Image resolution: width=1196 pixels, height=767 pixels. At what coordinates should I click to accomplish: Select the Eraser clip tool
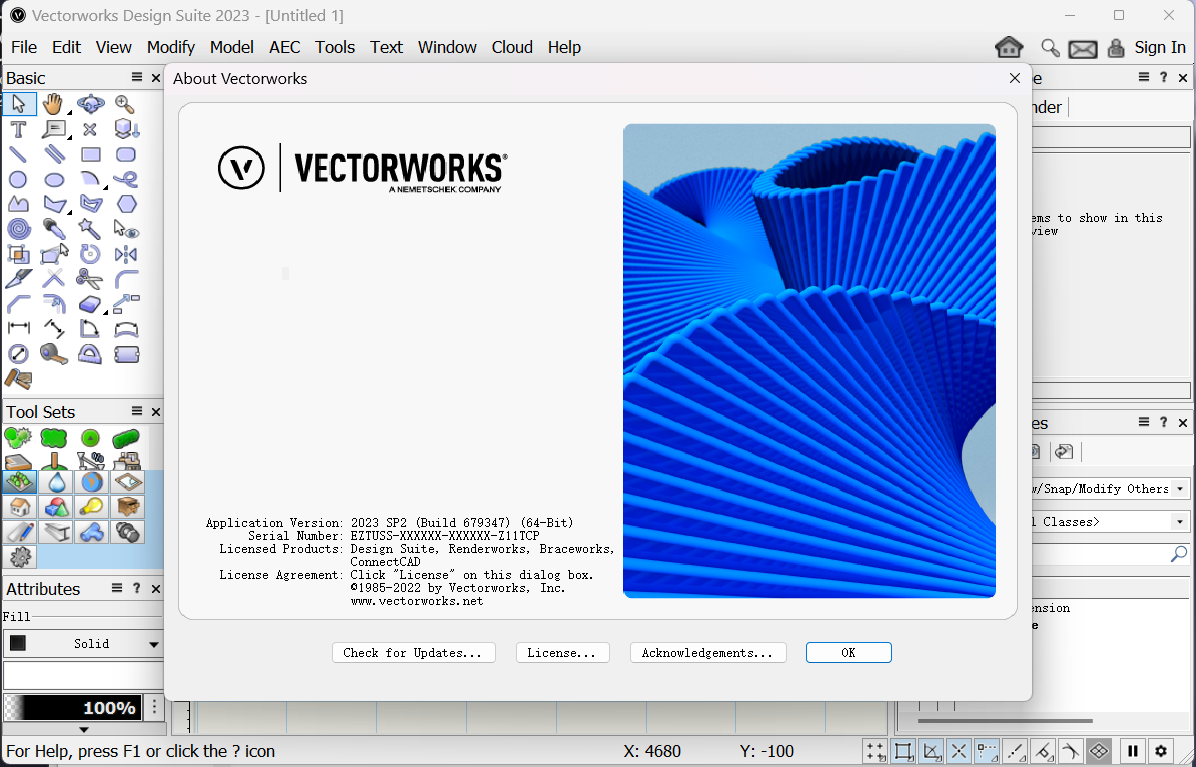tap(90, 303)
